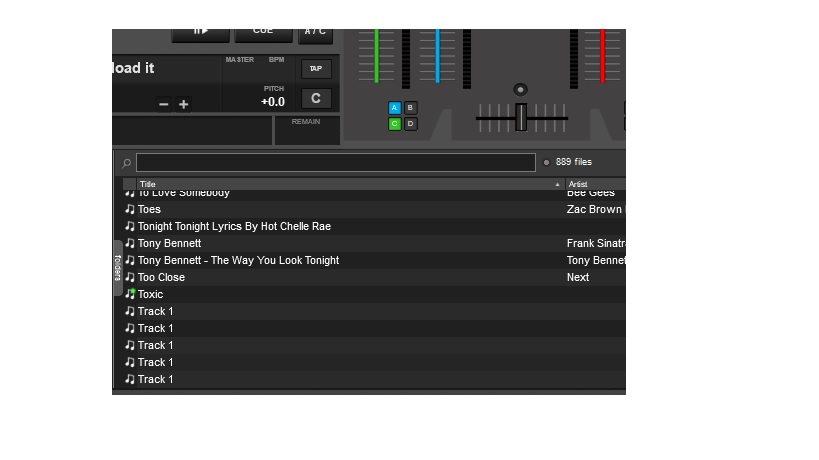819x460 pixels.
Task: Click the green volume fader
Action: 376,56
